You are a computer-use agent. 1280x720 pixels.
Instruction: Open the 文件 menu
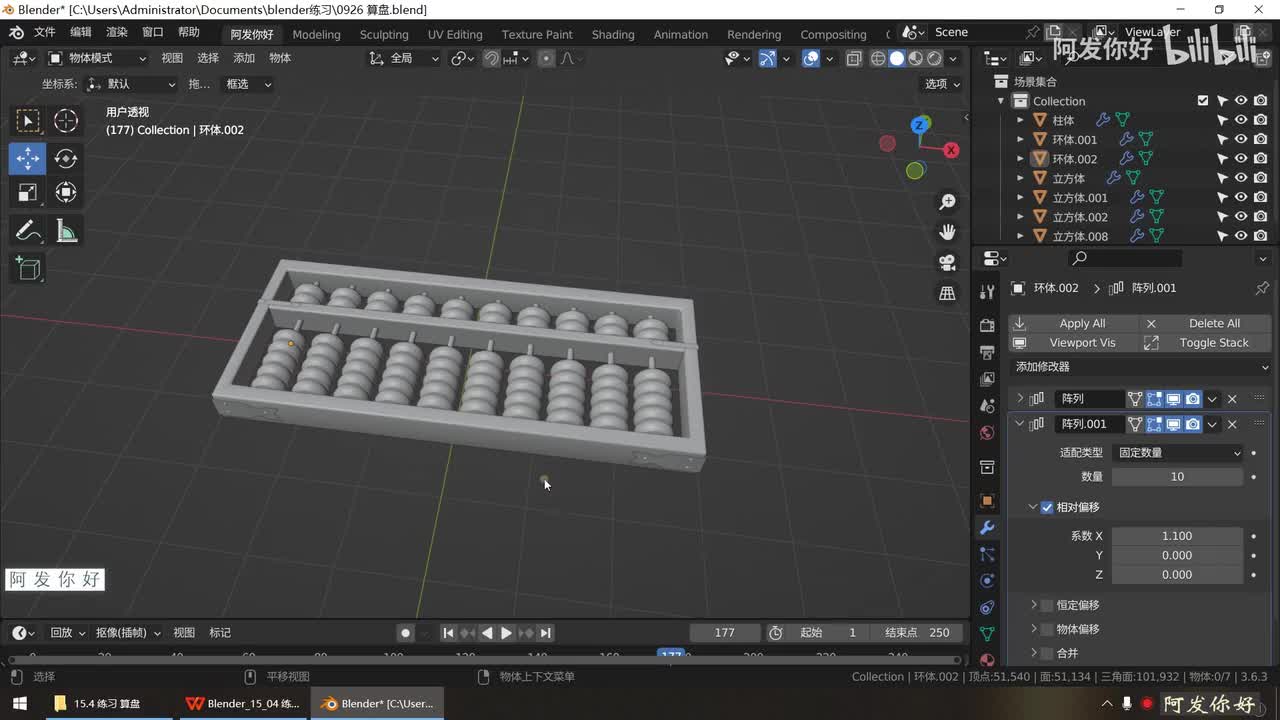coord(45,32)
